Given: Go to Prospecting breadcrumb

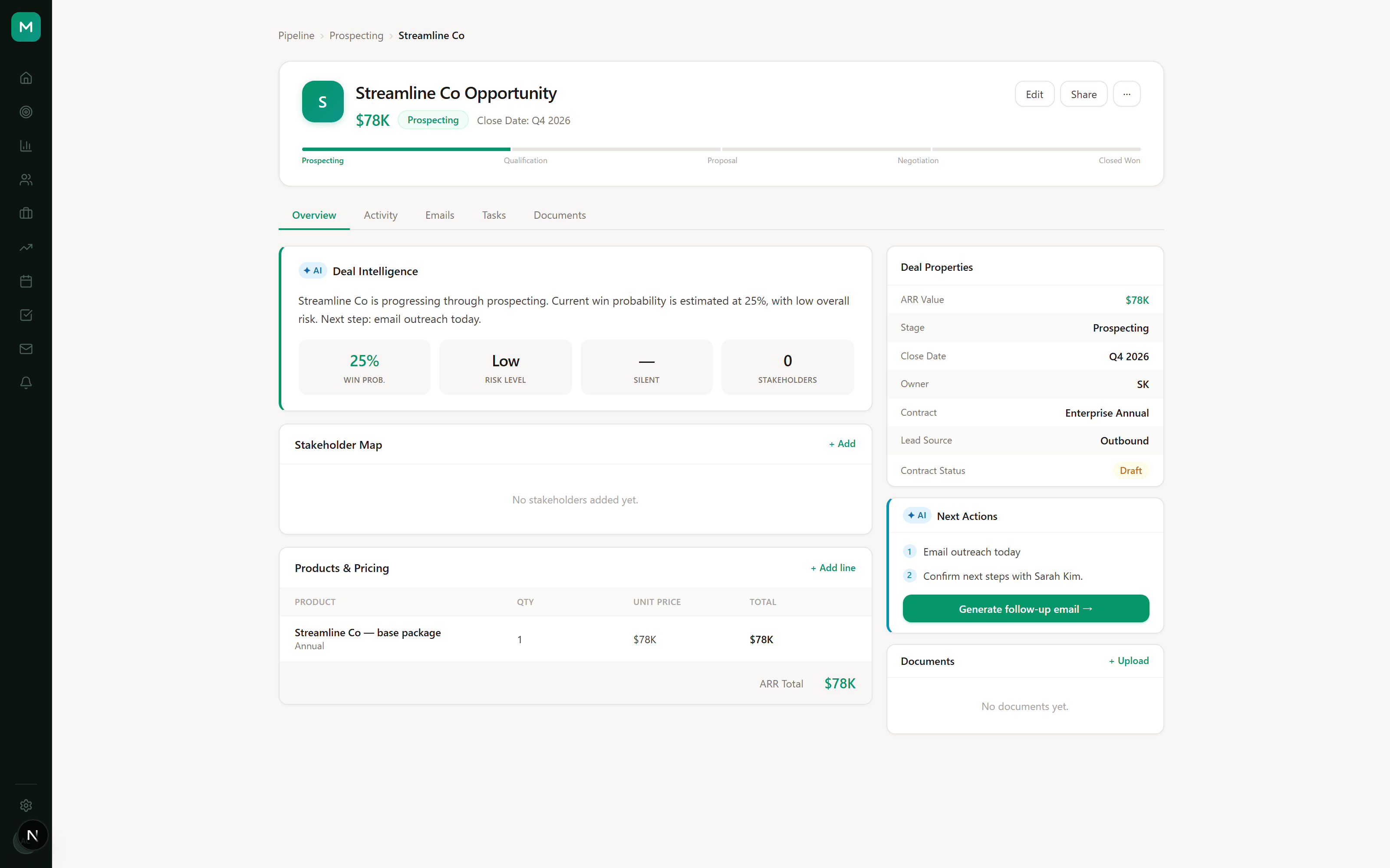Looking at the screenshot, I should (x=356, y=36).
